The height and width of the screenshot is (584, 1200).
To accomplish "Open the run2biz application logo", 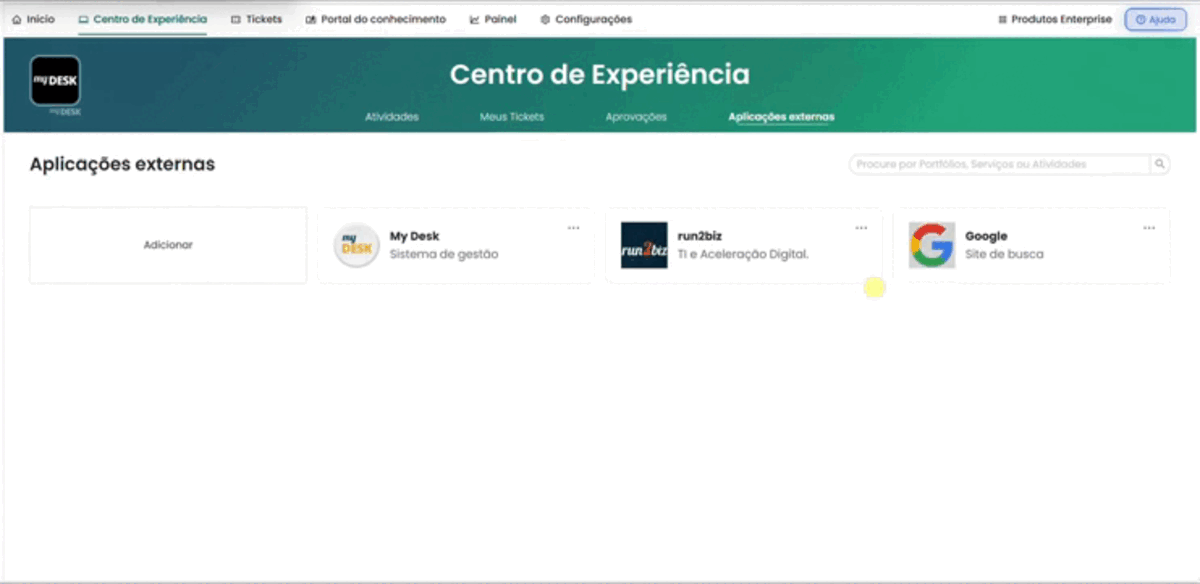I will click(x=644, y=245).
